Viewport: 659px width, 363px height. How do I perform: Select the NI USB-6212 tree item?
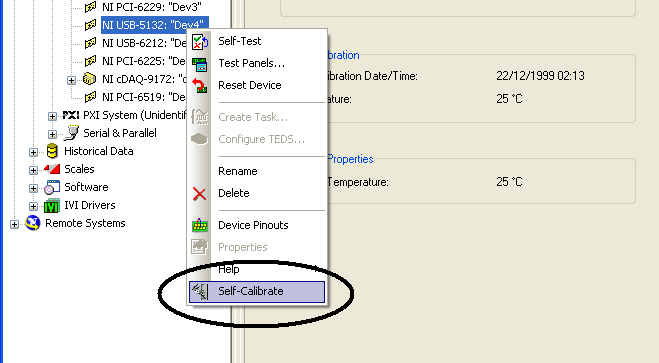[144, 43]
